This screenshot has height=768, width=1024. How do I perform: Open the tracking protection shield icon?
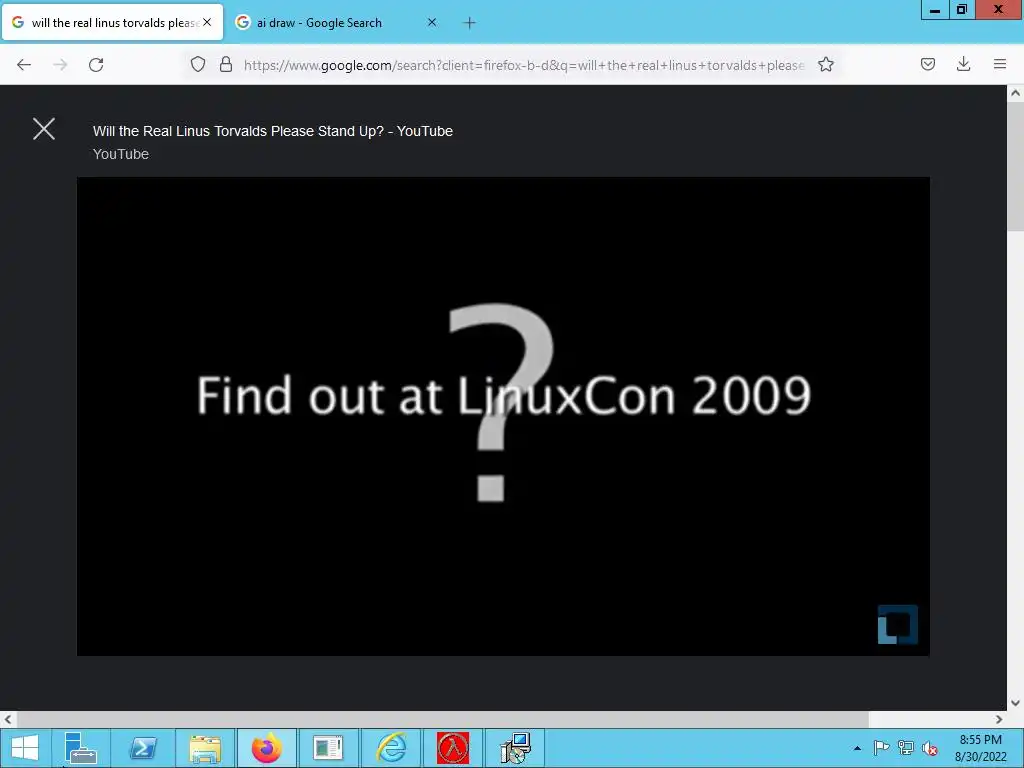point(198,64)
